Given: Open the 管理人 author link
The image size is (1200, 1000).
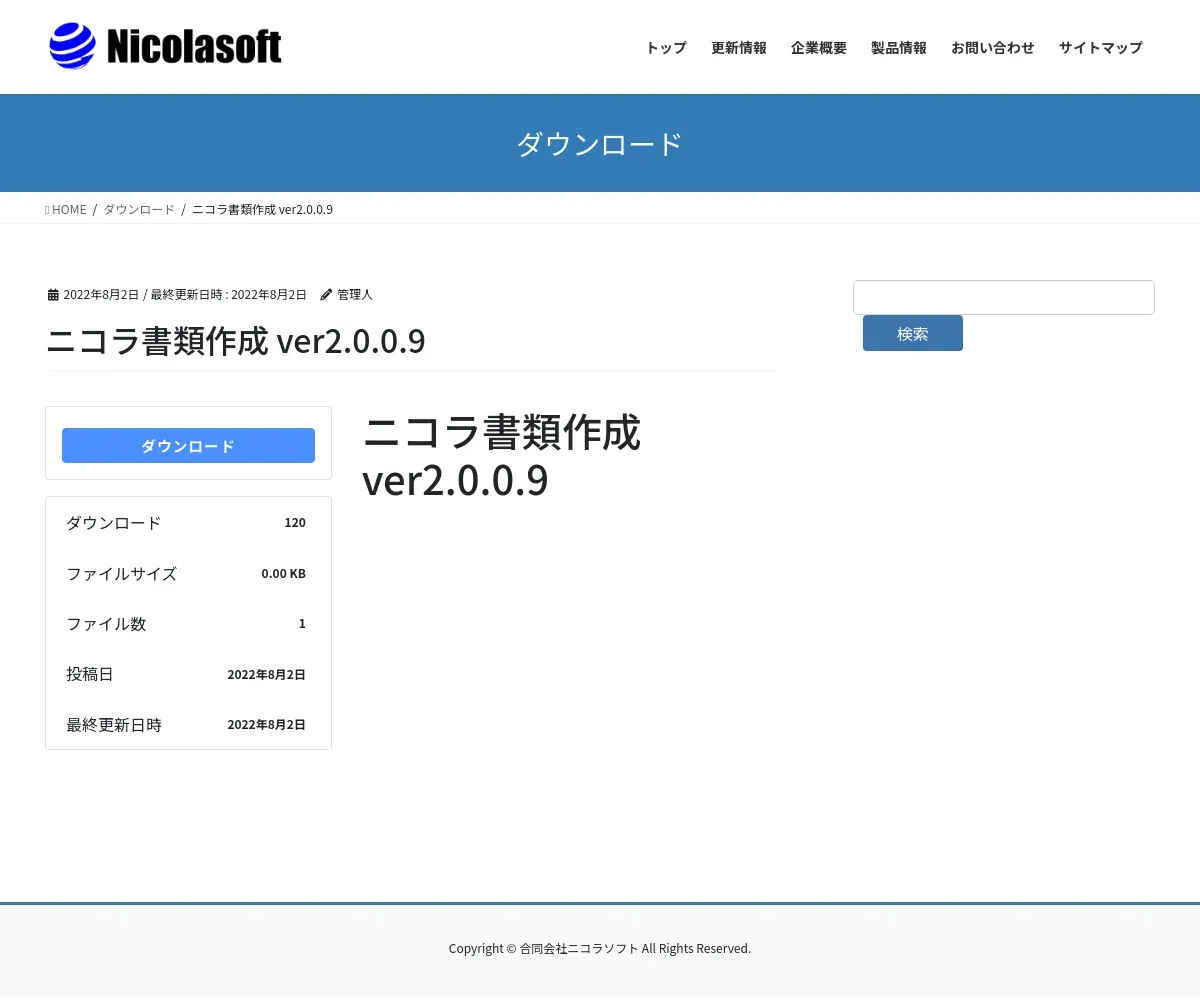Looking at the screenshot, I should [355, 295].
